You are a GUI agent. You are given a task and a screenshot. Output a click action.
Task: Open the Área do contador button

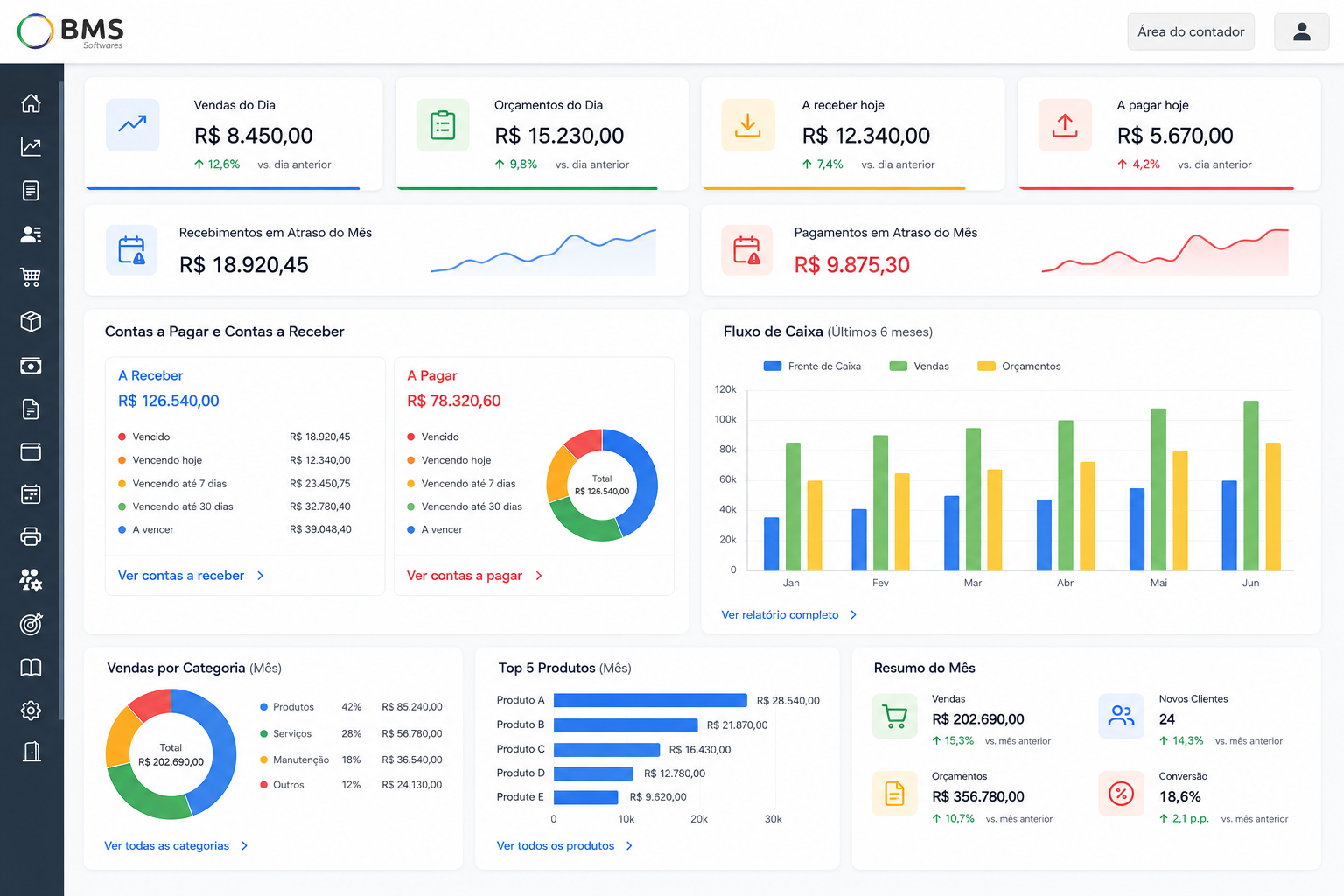coord(1191,31)
